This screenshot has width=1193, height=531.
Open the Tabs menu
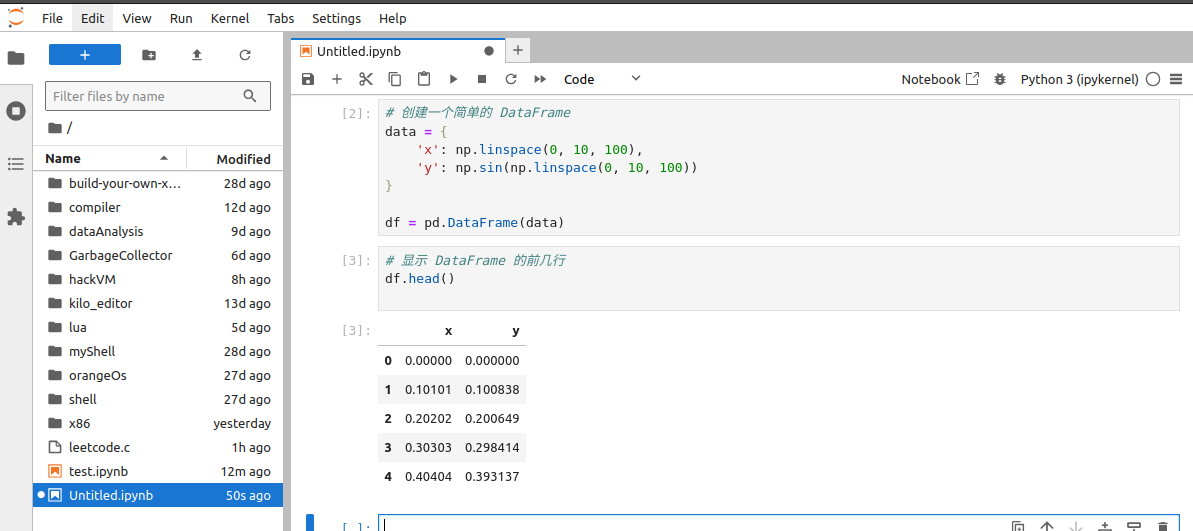click(x=281, y=18)
